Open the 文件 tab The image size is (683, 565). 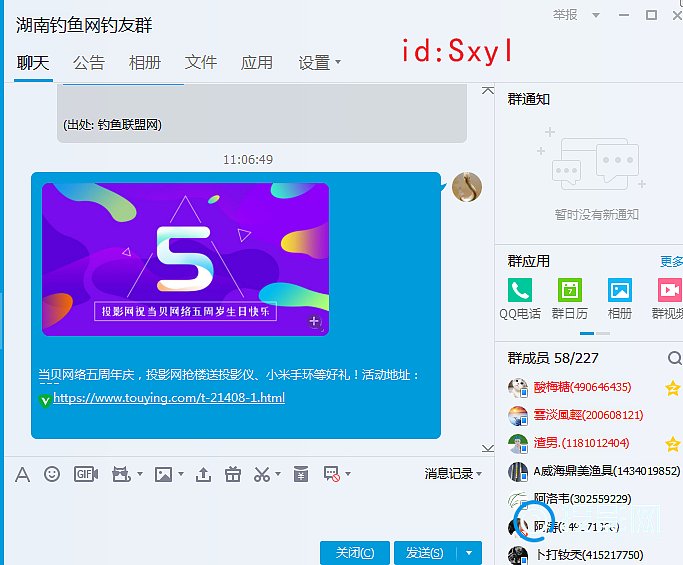click(201, 63)
